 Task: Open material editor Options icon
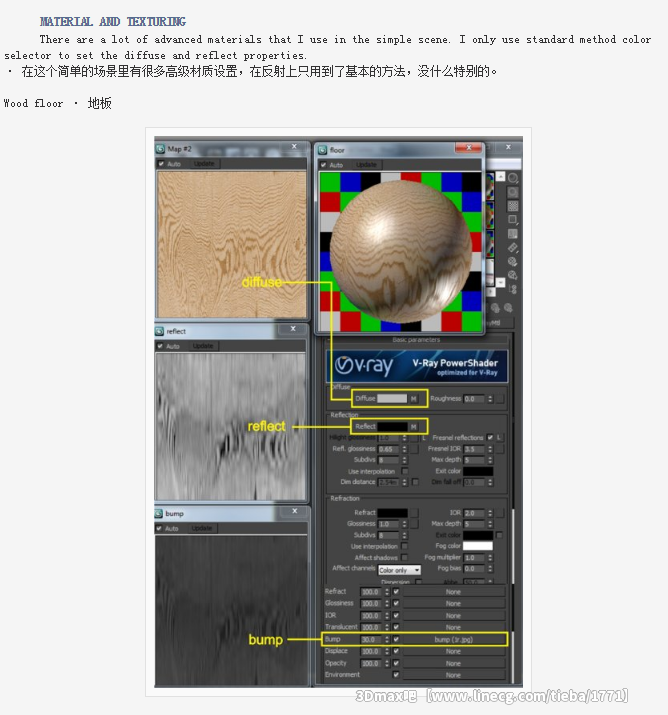(513, 261)
